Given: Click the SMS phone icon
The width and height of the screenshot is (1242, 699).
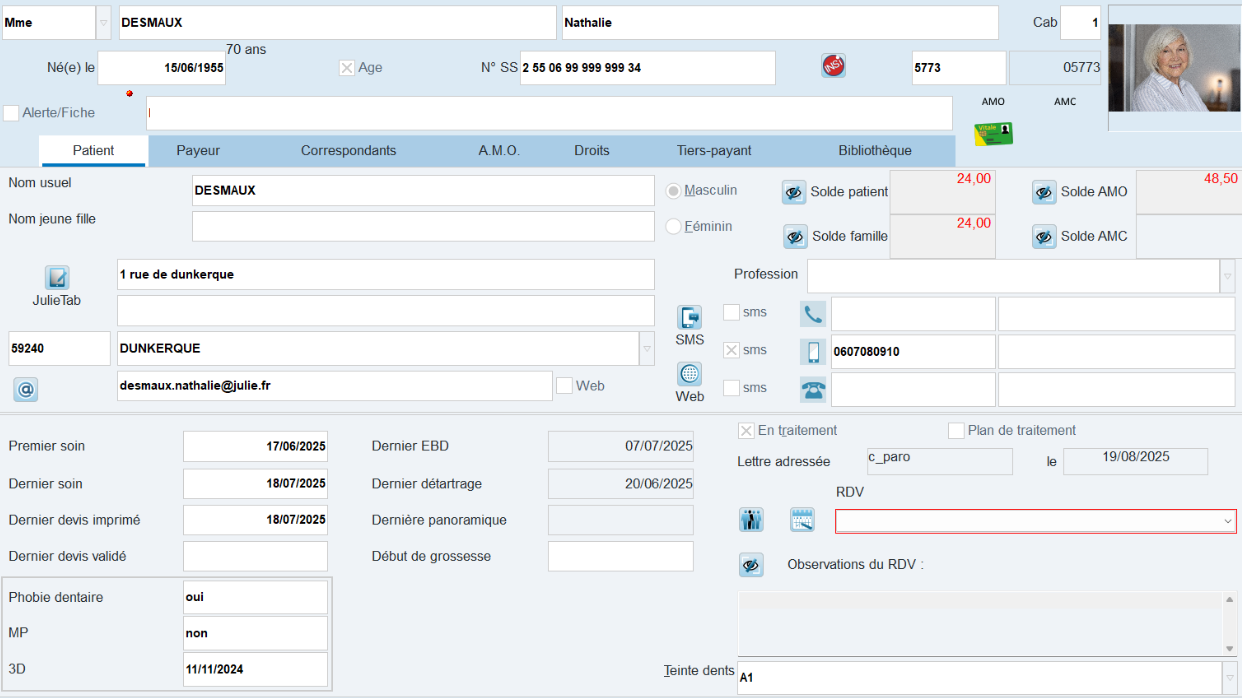Looking at the screenshot, I should click(x=690, y=318).
